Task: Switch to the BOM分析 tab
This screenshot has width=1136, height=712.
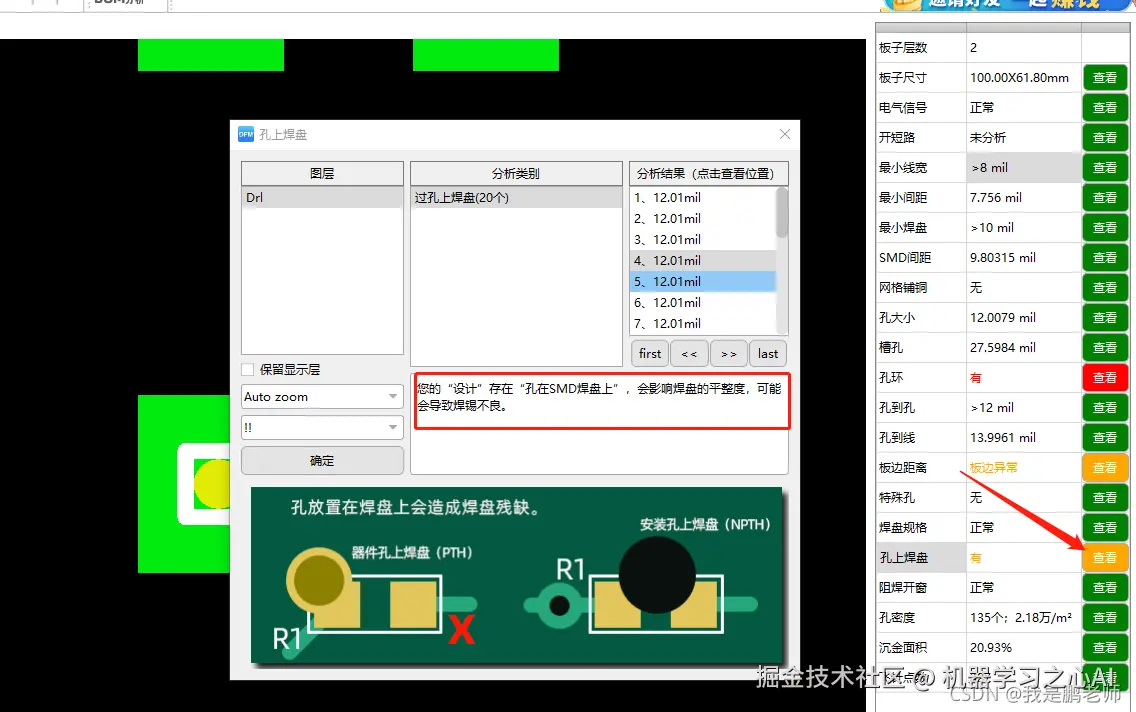Action: click(x=123, y=3)
